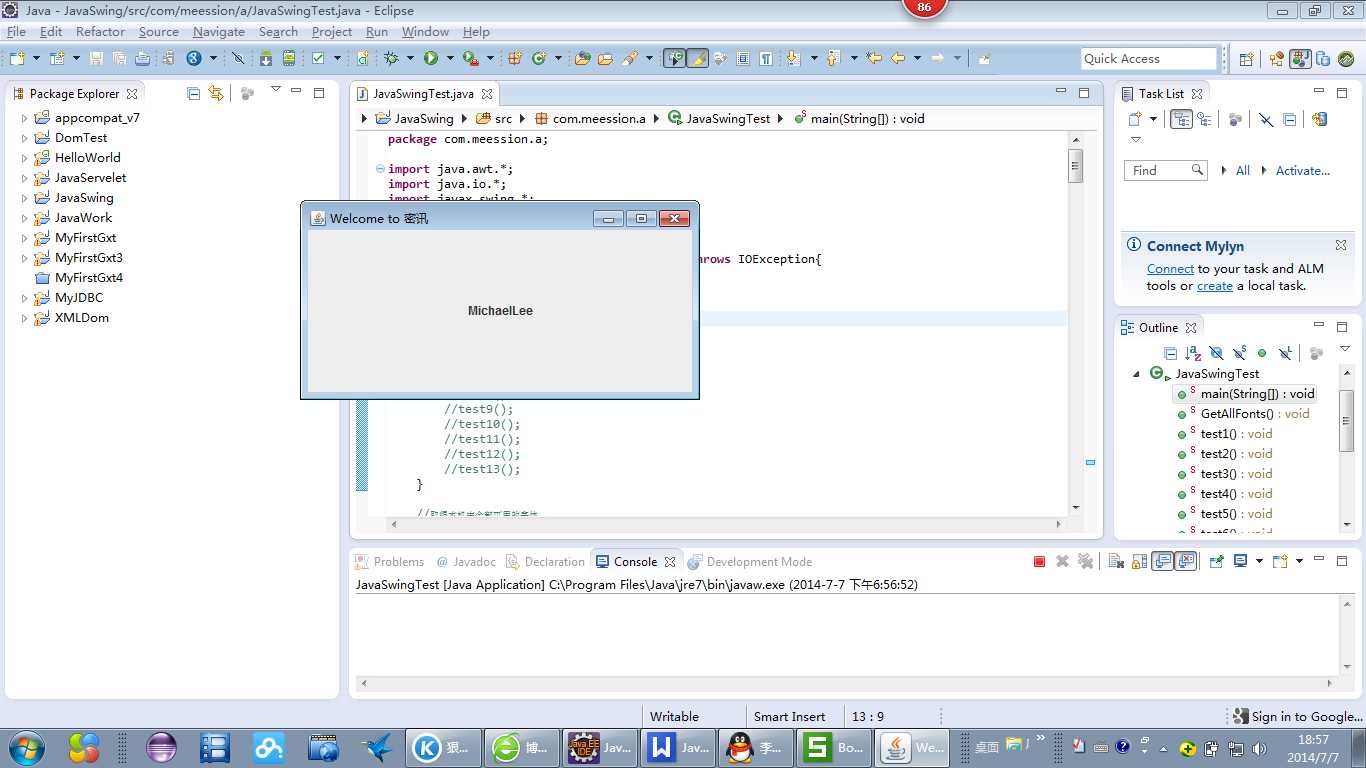Click the Show Whitespace Characters pilcrow icon
This screenshot has width=1366, height=768.
click(x=766, y=59)
